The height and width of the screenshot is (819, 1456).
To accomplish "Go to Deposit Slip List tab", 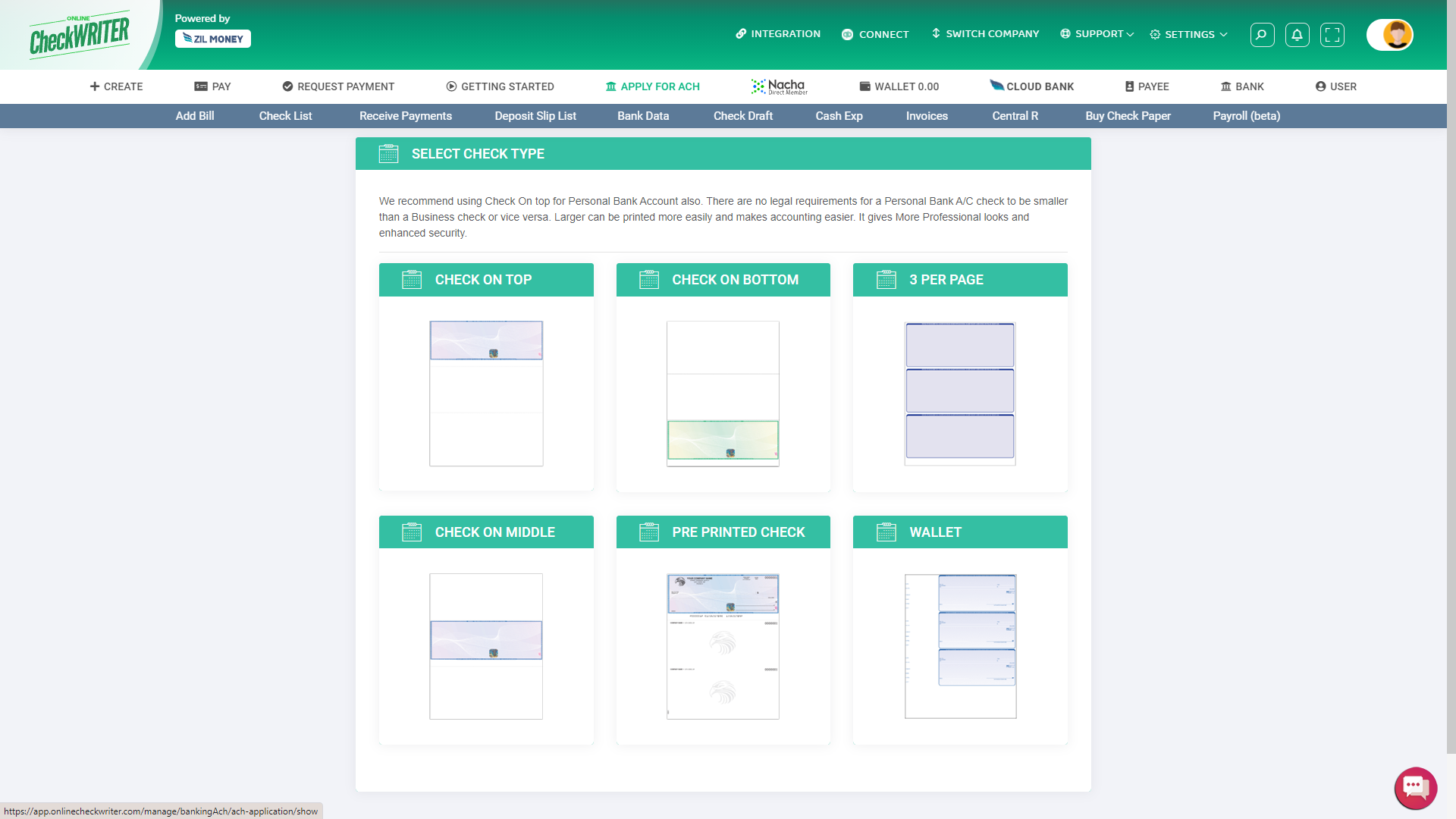I will [535, 116].
